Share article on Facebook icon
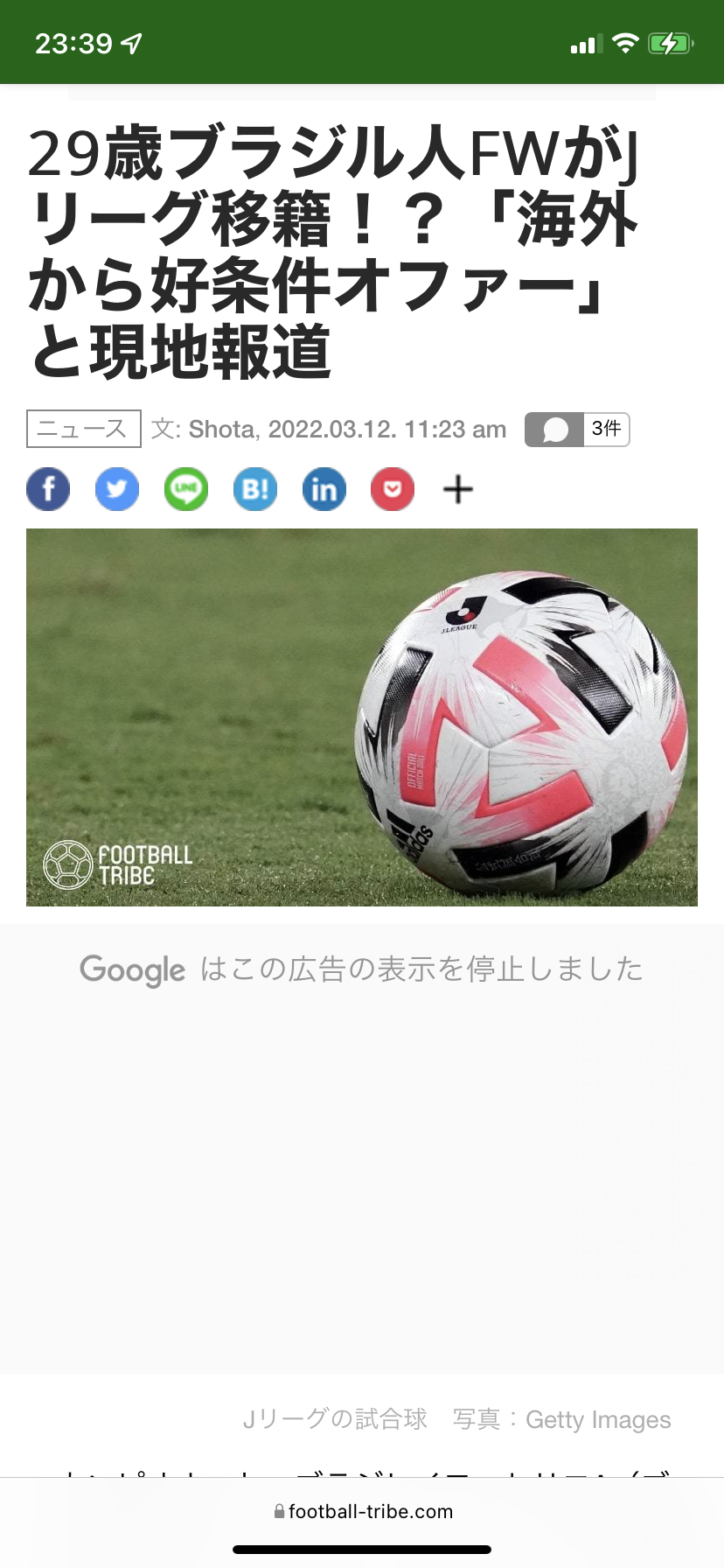Screen dimensions: 724x1568 point(48,489)
